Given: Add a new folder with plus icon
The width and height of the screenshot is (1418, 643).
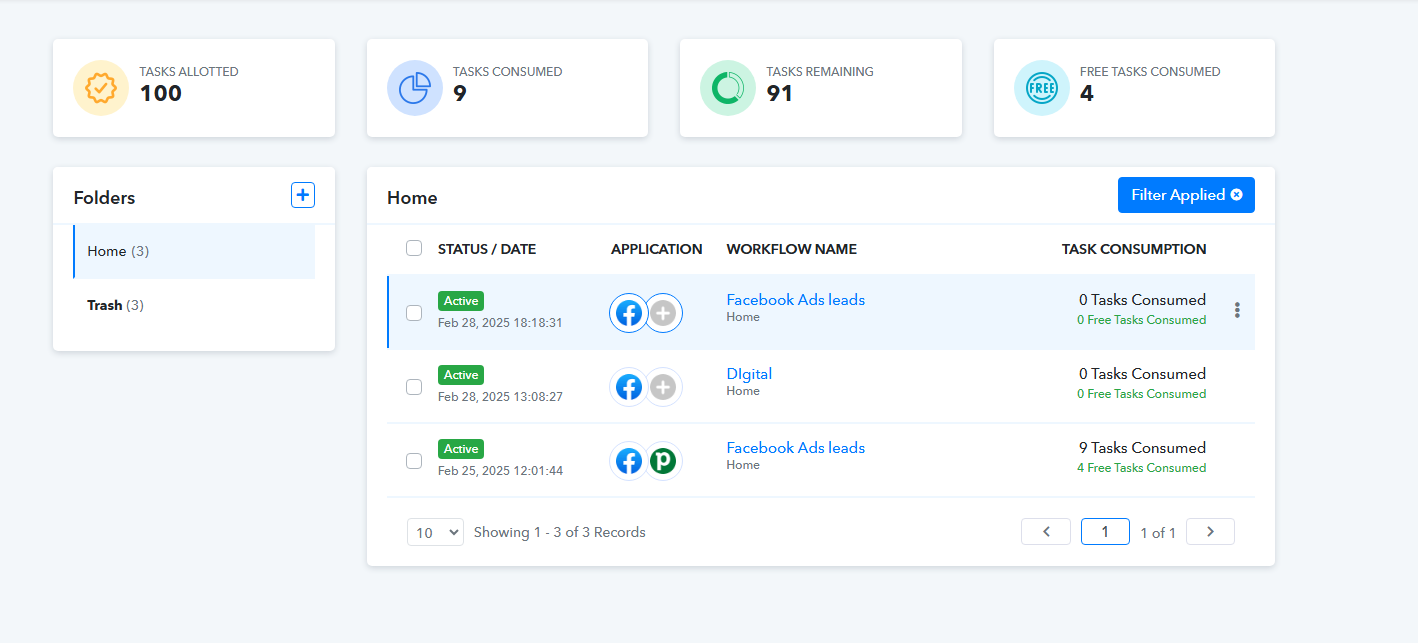Looking at the screenshot, I should point(303,195).
